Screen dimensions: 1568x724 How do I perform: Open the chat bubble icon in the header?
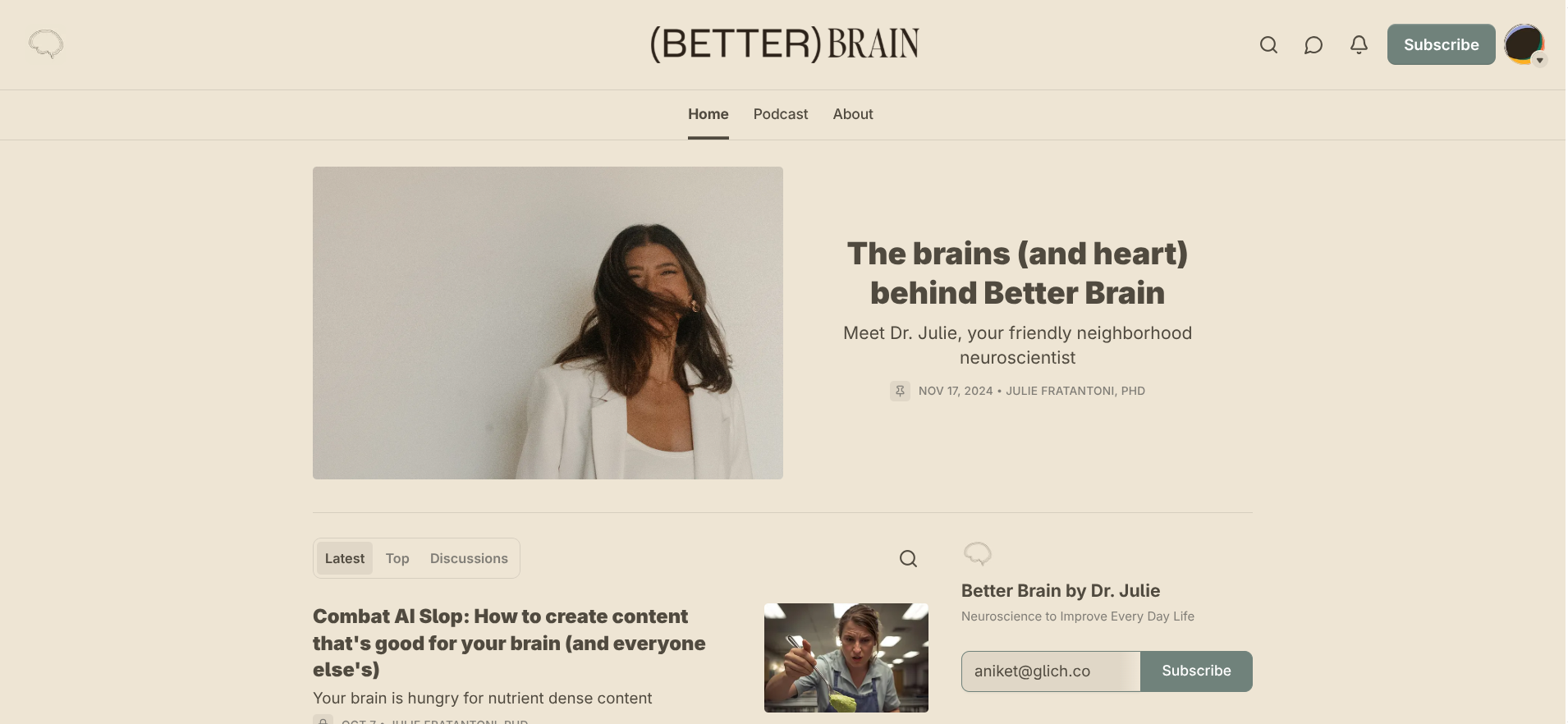1314,45
